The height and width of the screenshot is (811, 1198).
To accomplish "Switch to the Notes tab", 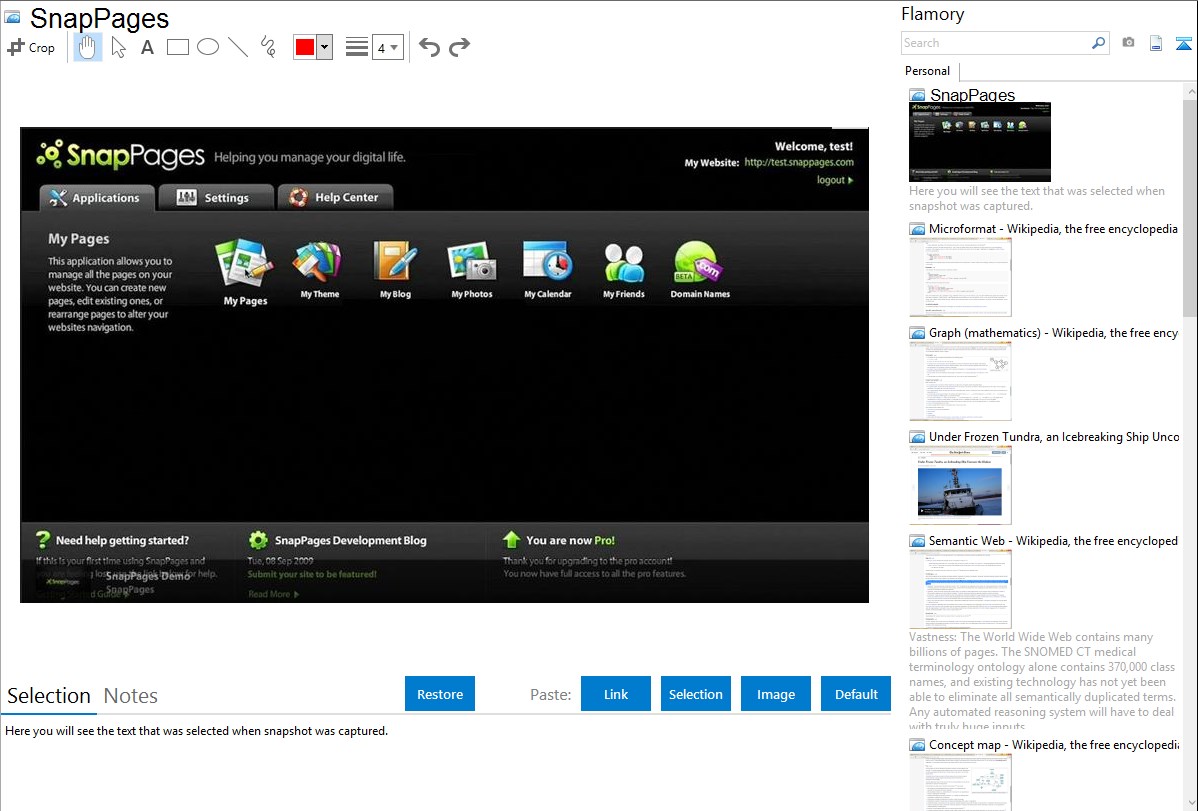I will (131, 696).
